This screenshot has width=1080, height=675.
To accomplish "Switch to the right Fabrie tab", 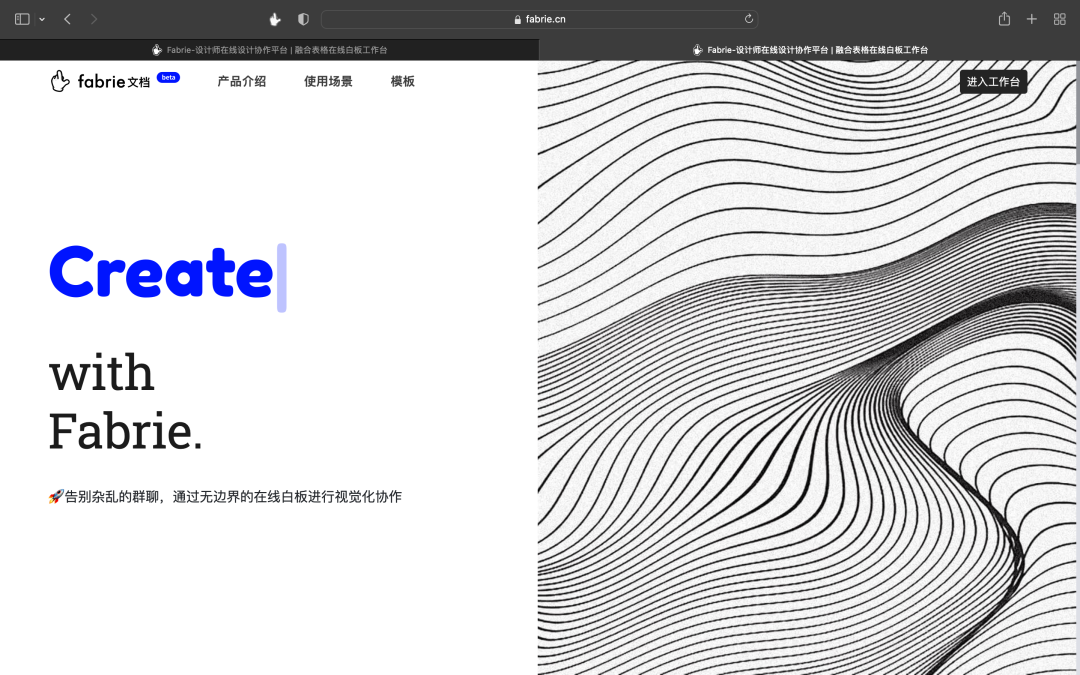I will pyautogui.click(x=809, y=50).
